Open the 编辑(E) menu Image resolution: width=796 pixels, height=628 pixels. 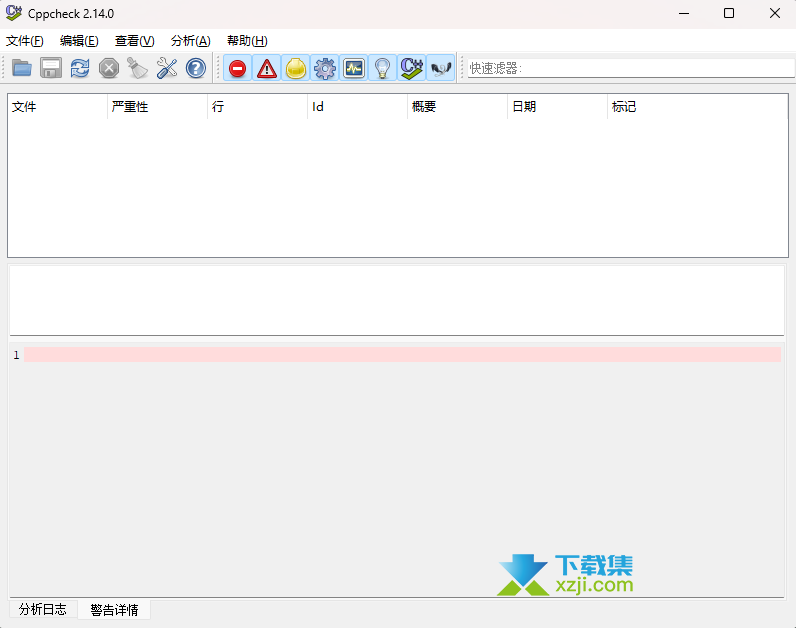click(x=79, y=41)
